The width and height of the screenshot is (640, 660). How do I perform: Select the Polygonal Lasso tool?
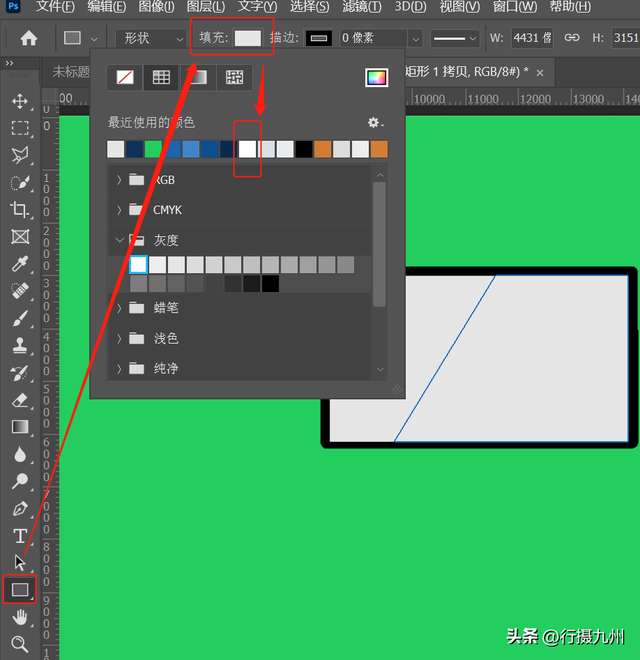click(x=20, y=155)
